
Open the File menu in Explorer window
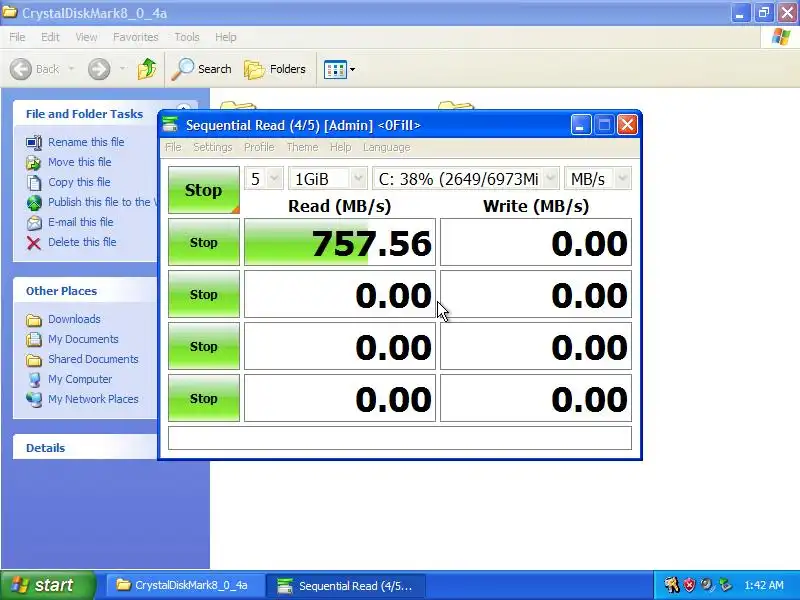pos(17,37)
